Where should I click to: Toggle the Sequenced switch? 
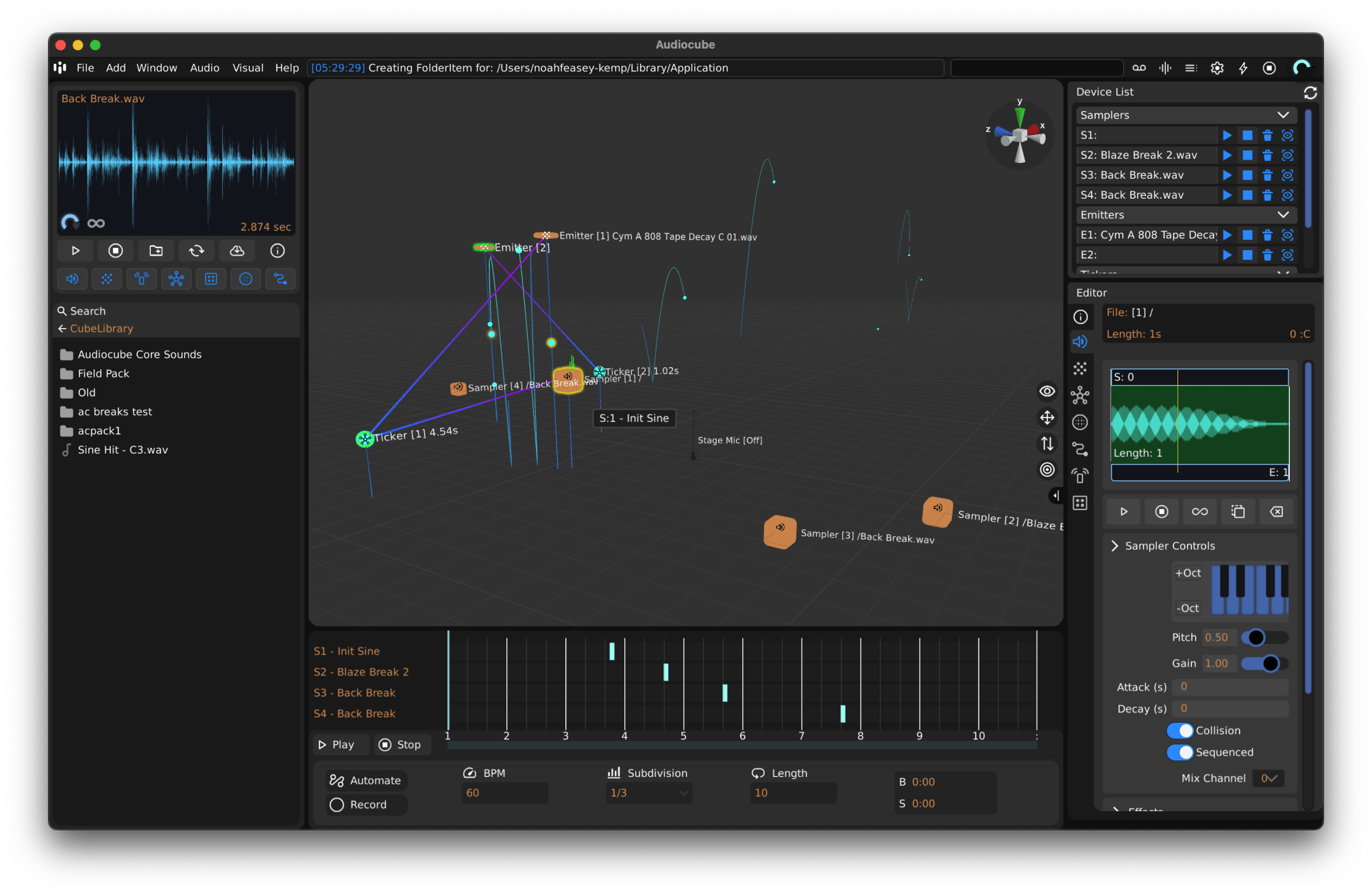click(1180, 752)
